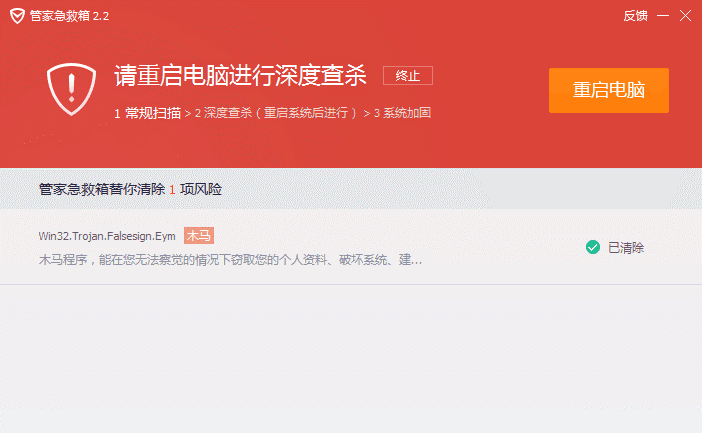Click the 终止 stop button
The width and height of the screenshot is (702, 433).
point(408,75)
